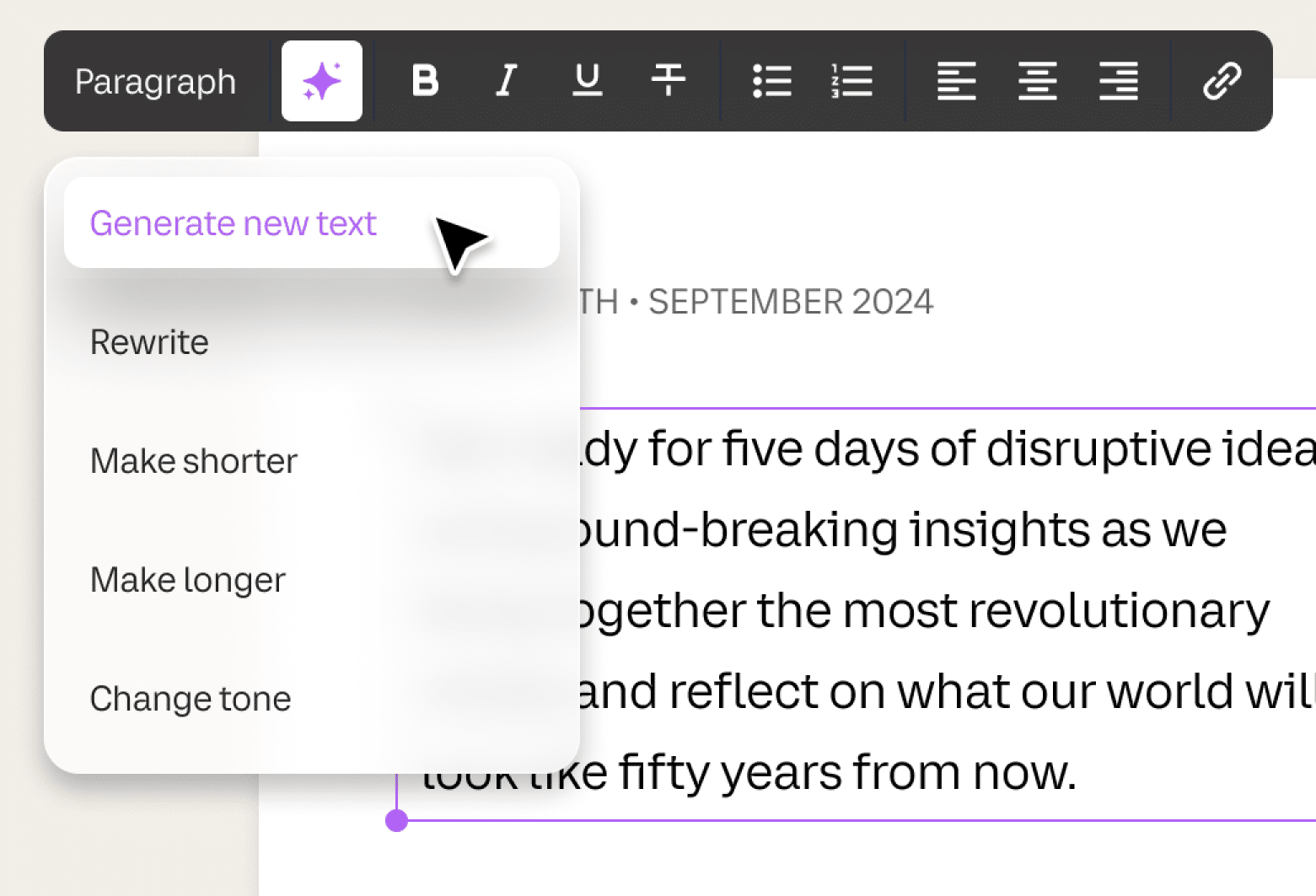Viewport: 1316px width, 896px height.
Task: Open the Change tone option
Action: (191, 699)
